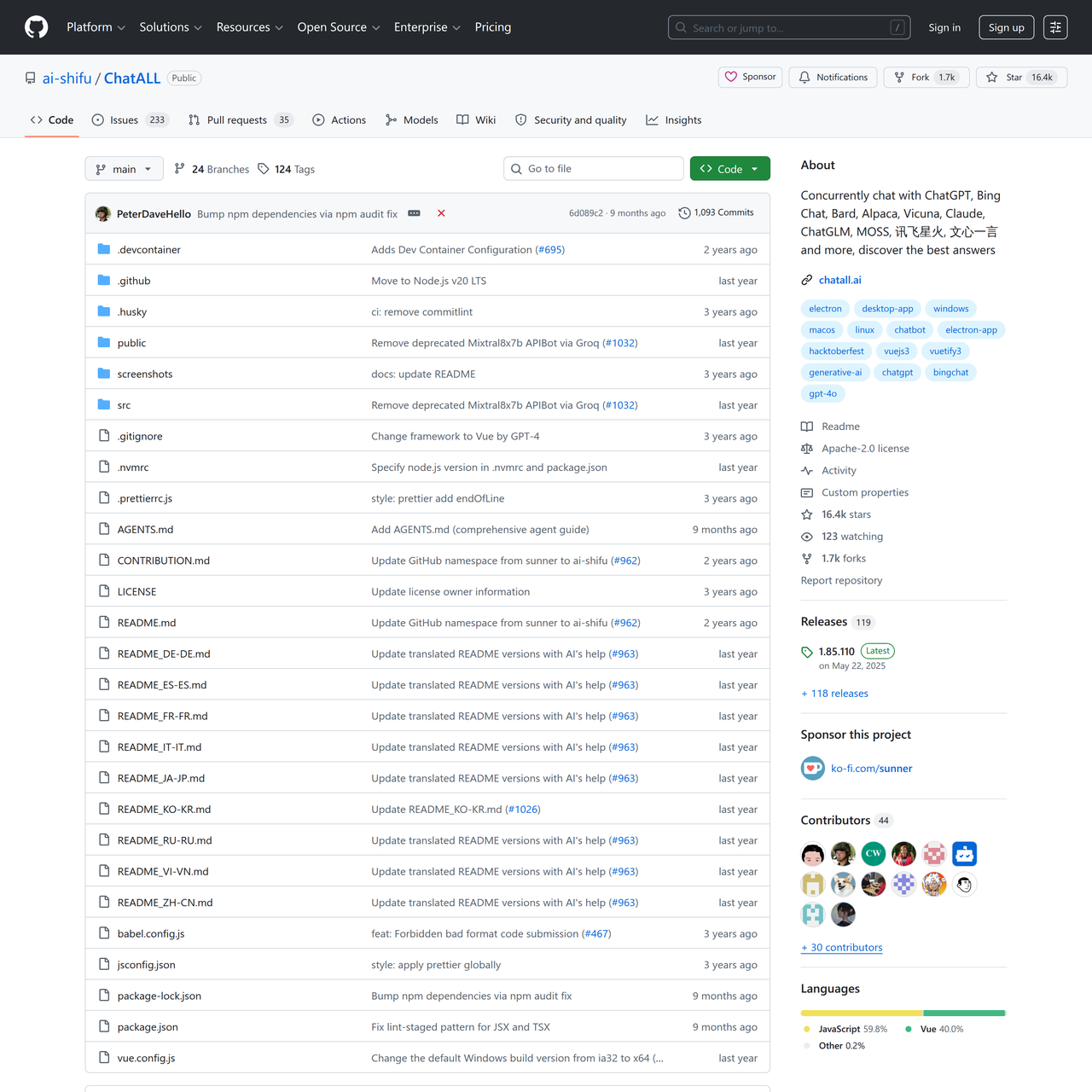Open the #1032 link in public row
Screen dimensions: 1092x1092
click(x=620, y=343)
